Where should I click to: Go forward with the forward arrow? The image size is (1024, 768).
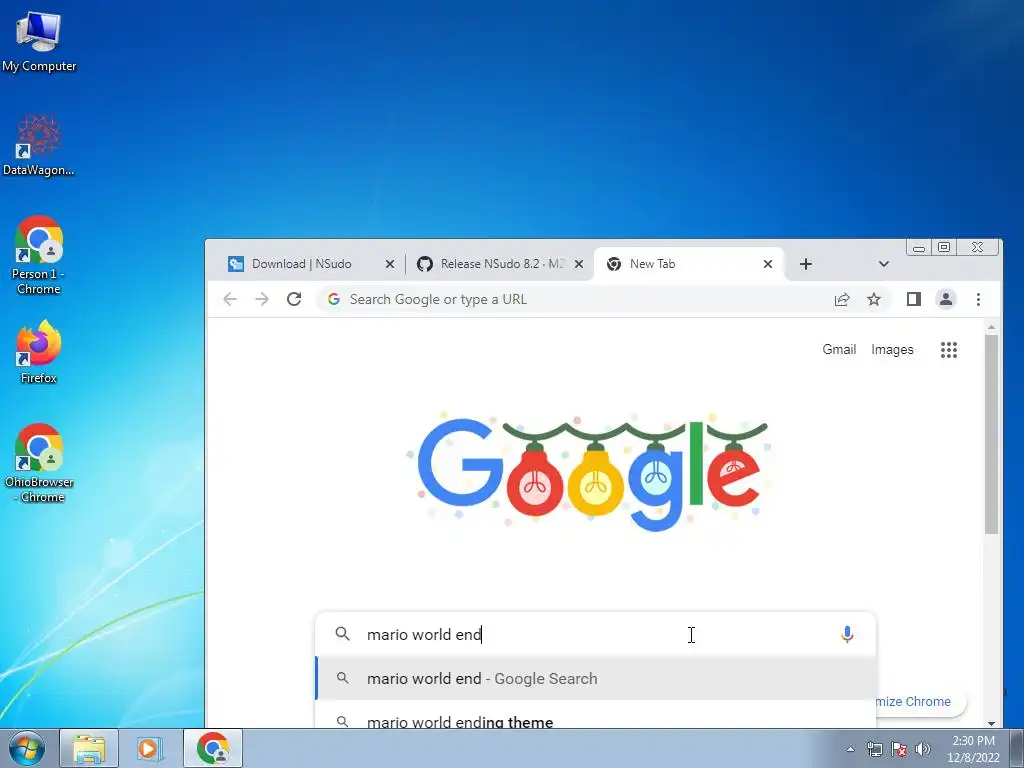click(x=262, y=299)
